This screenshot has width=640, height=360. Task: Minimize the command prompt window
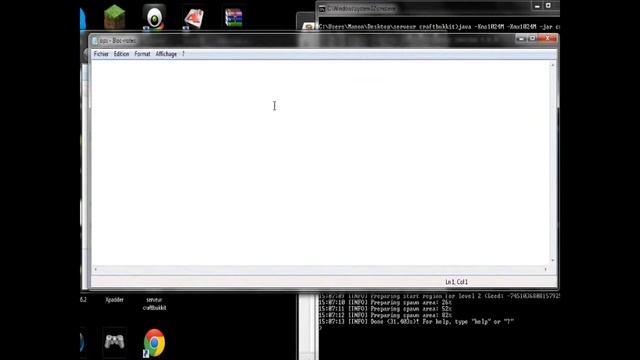pyautogui.click(x=537, y=6)
